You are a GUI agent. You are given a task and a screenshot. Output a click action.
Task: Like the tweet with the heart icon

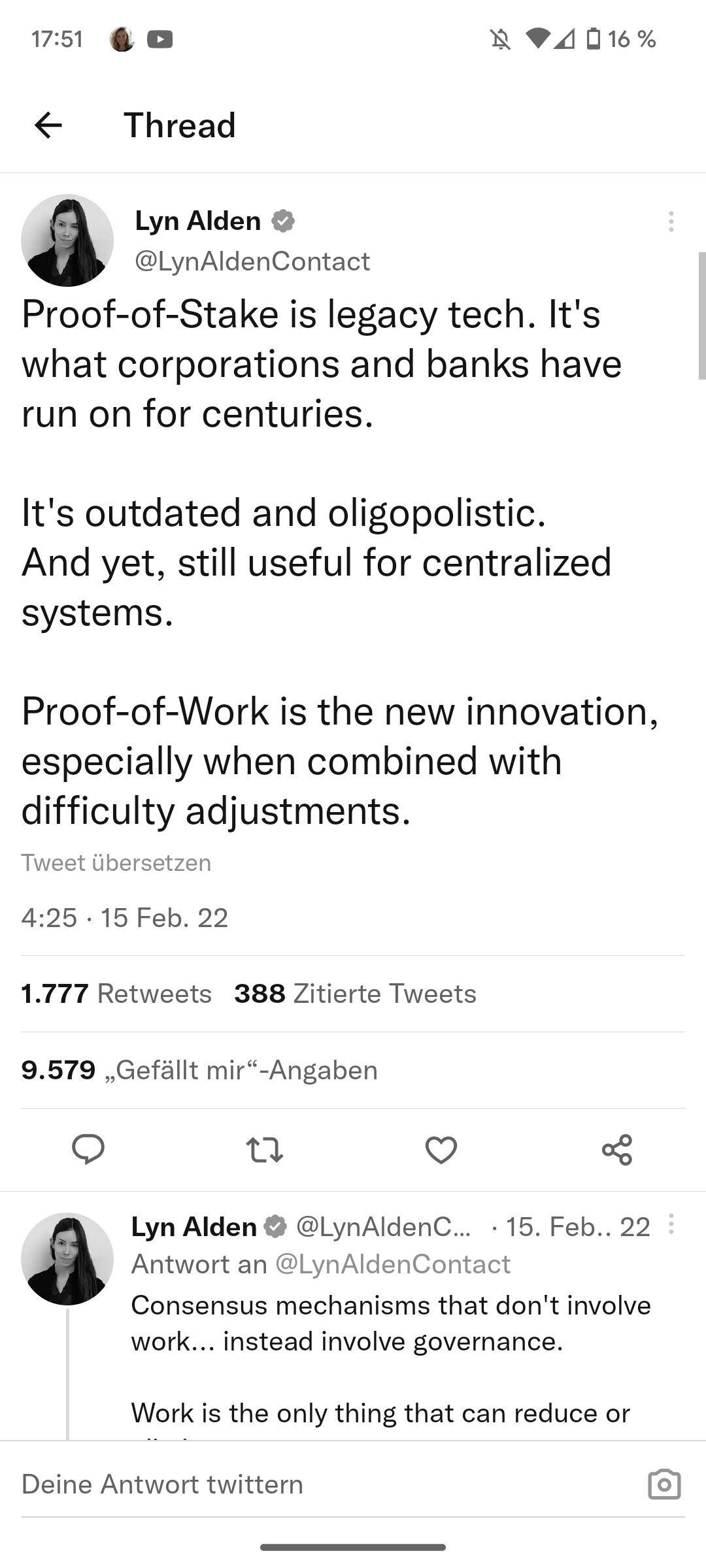point(441,1150)
